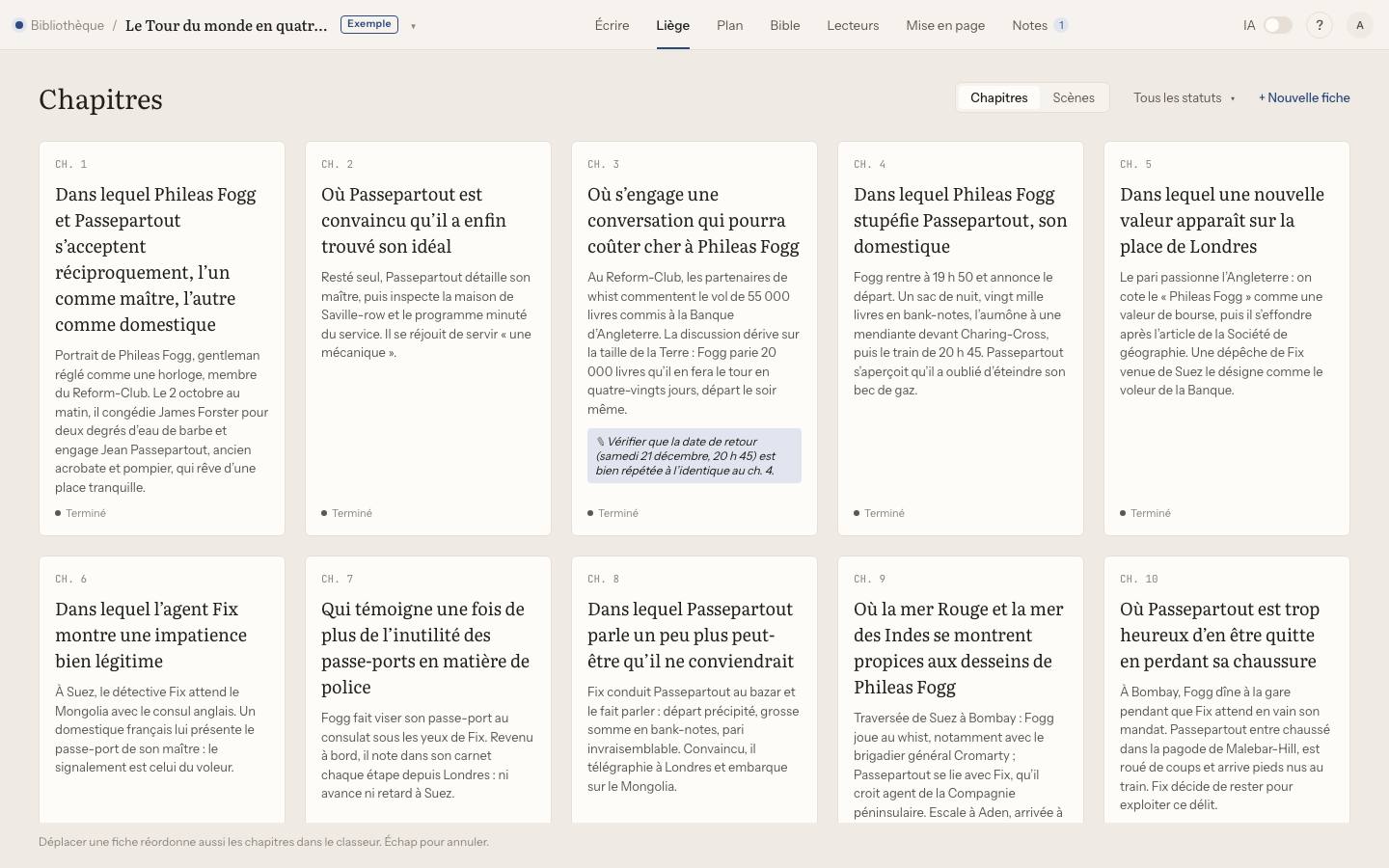Click the Terminé status on the Ch. 3 card
This screenshot has height=868, width=1389.
click(613, 513)
